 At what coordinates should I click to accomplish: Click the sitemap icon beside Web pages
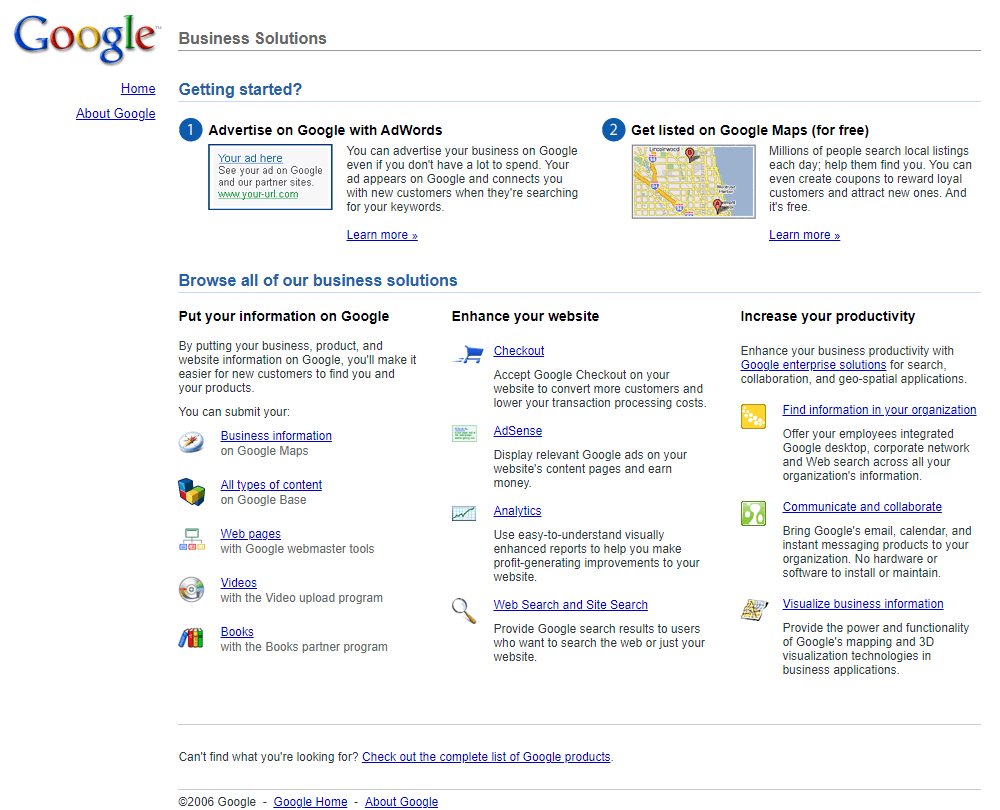pos(192,540)
